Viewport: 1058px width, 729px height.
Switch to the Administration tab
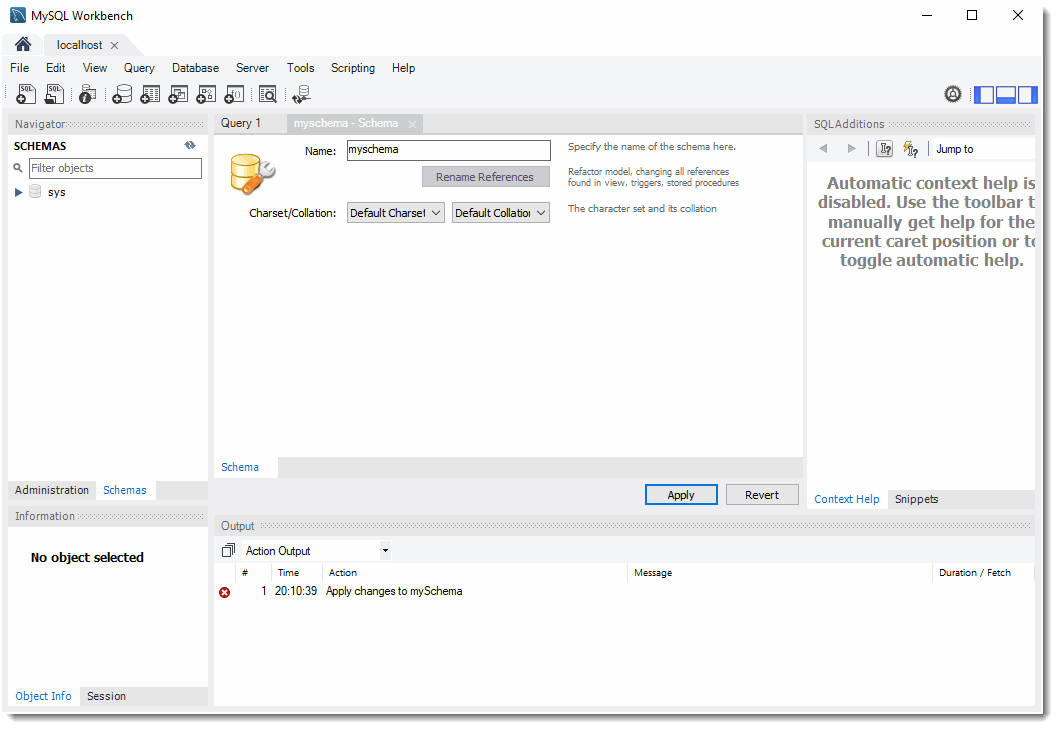[52, 490]
